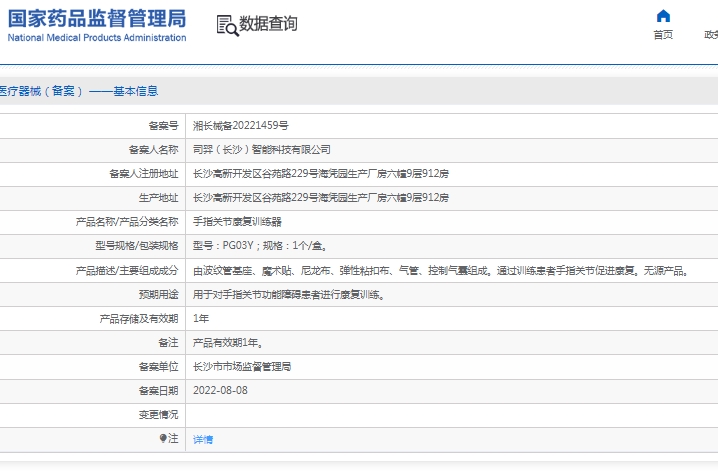The height and width of the screenshot is (471, 718).
Task: Select the 型号规格/包装规格 label cell
Action: 92,246
